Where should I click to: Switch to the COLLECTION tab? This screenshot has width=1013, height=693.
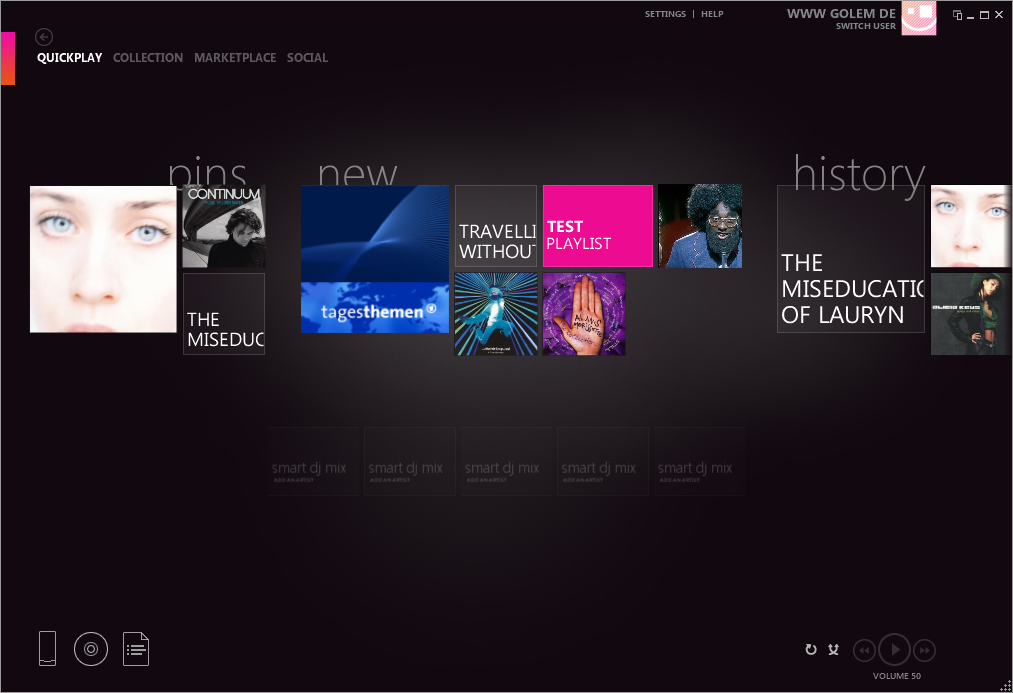coord(147,57)
